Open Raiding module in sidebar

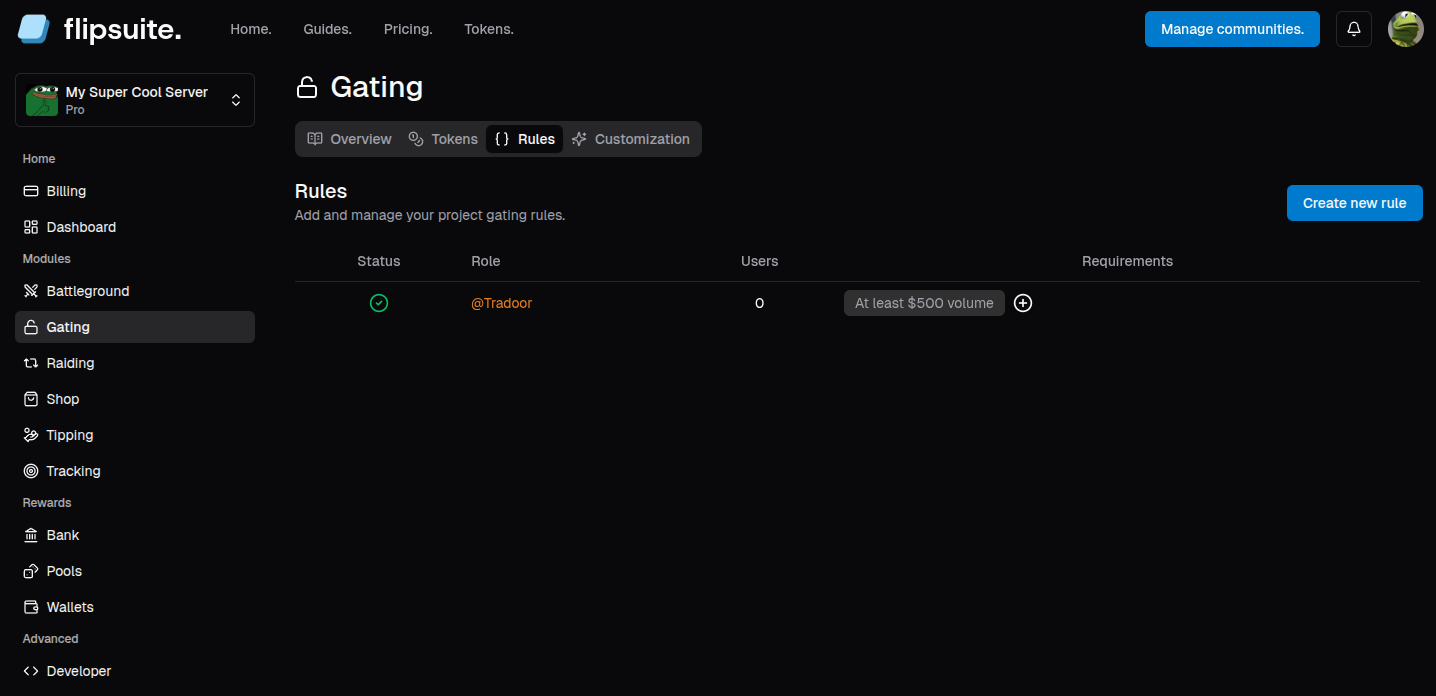tap(135, 363)
